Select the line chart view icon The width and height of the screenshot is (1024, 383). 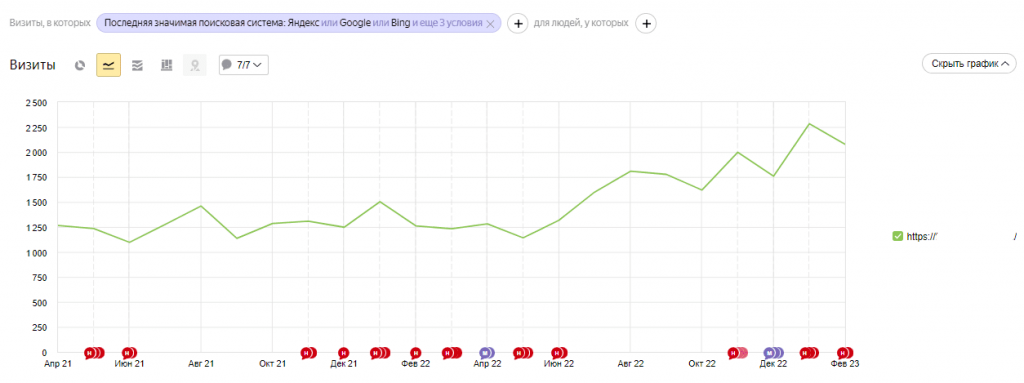[108, 65]
